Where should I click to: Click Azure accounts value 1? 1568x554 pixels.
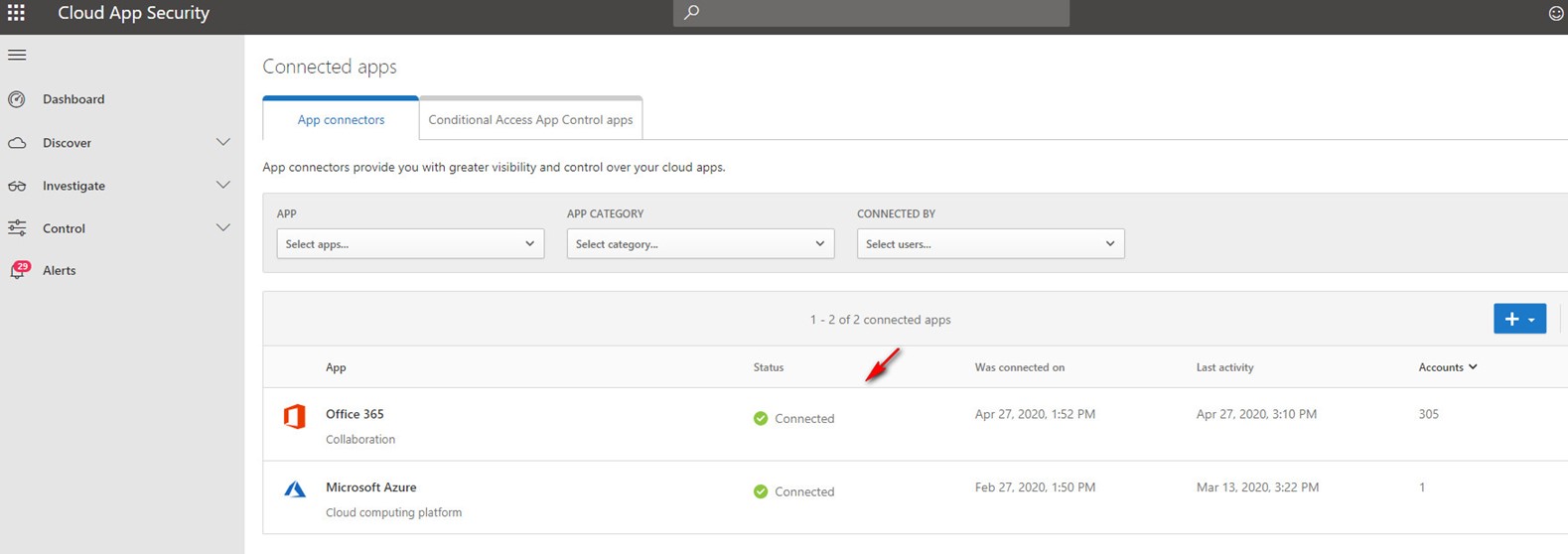(1422, 487)
